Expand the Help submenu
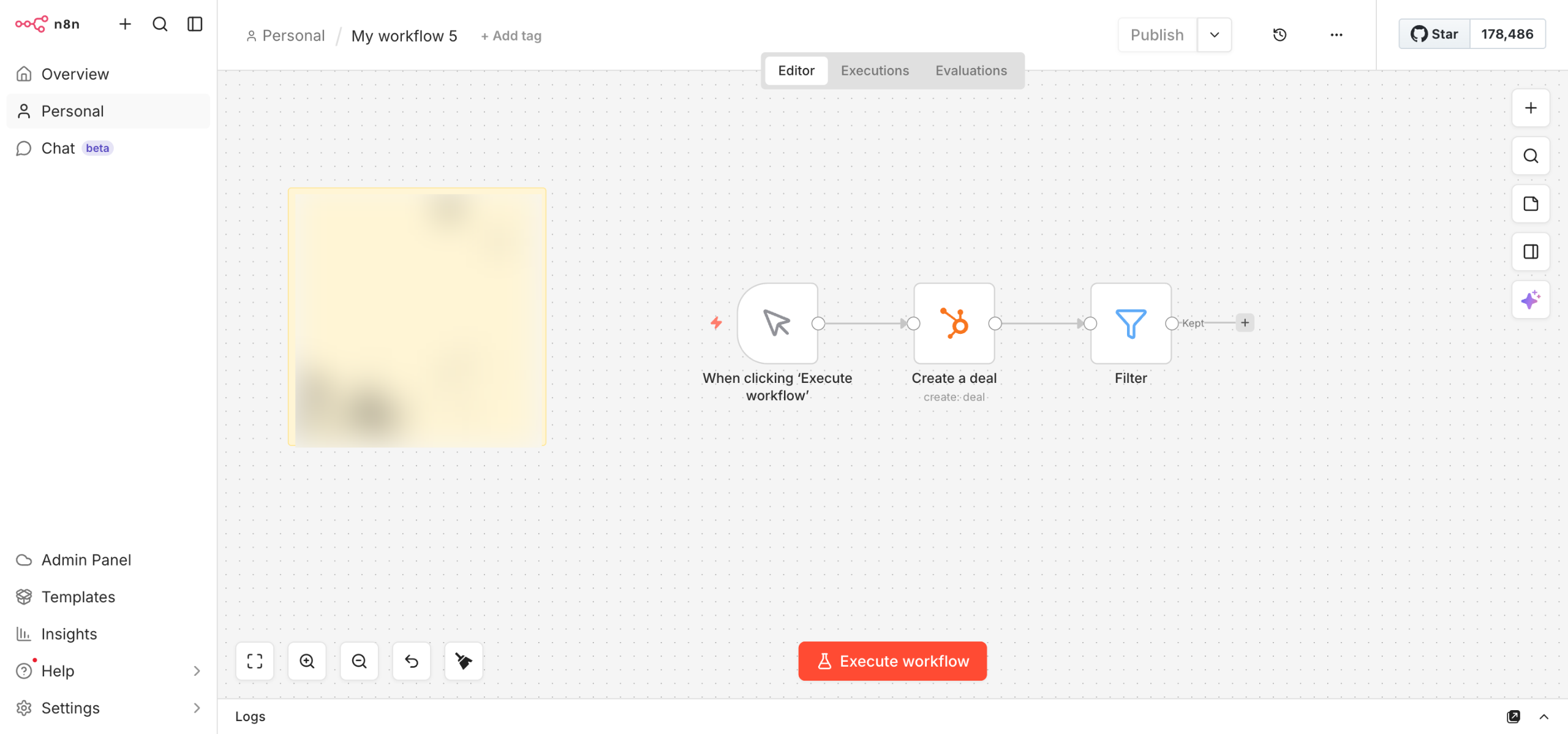This screenshot has height=734, width=1568. tap(197, 671)
